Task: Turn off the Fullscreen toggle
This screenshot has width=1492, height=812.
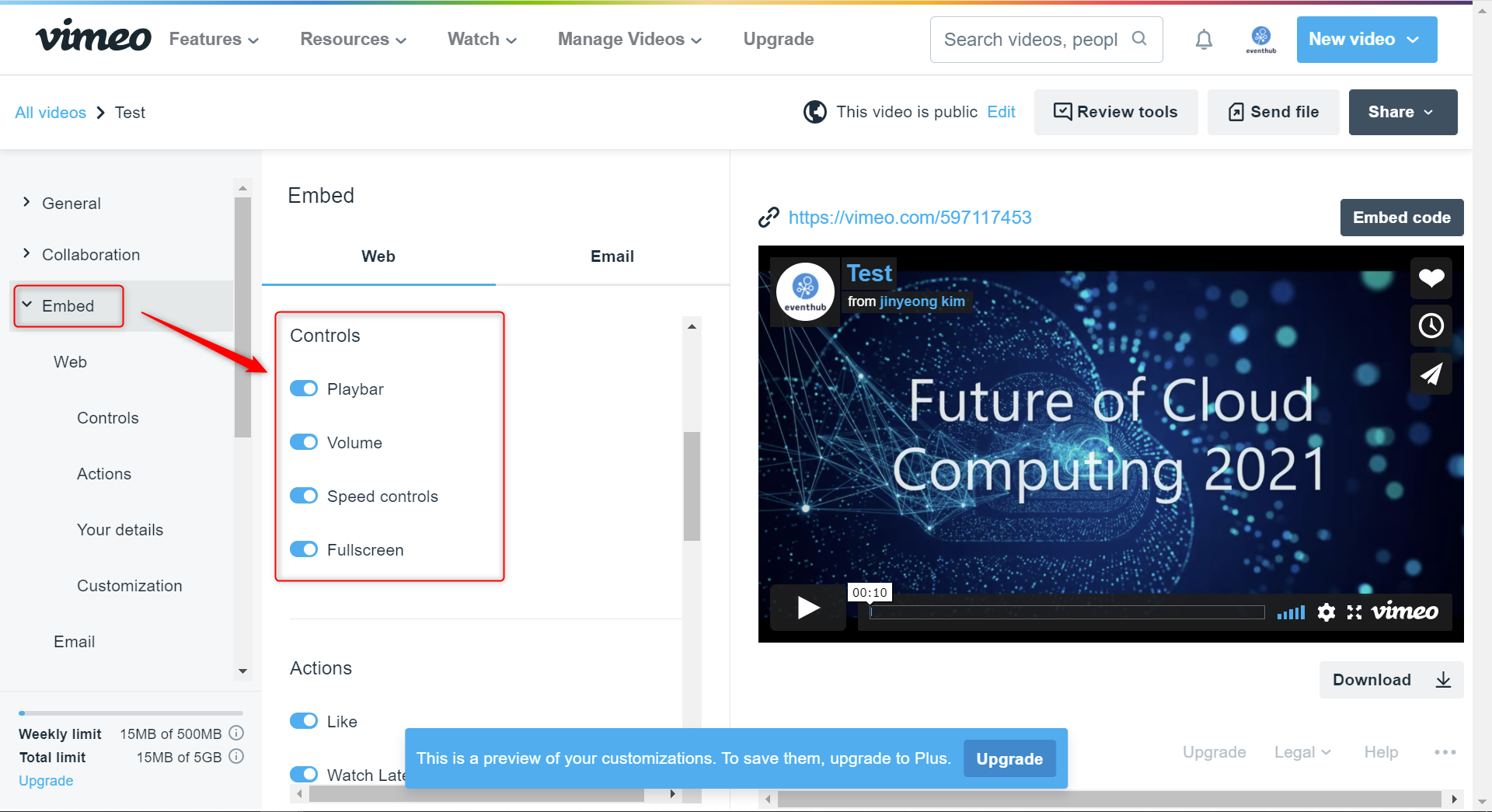Action: click(304, 549)
